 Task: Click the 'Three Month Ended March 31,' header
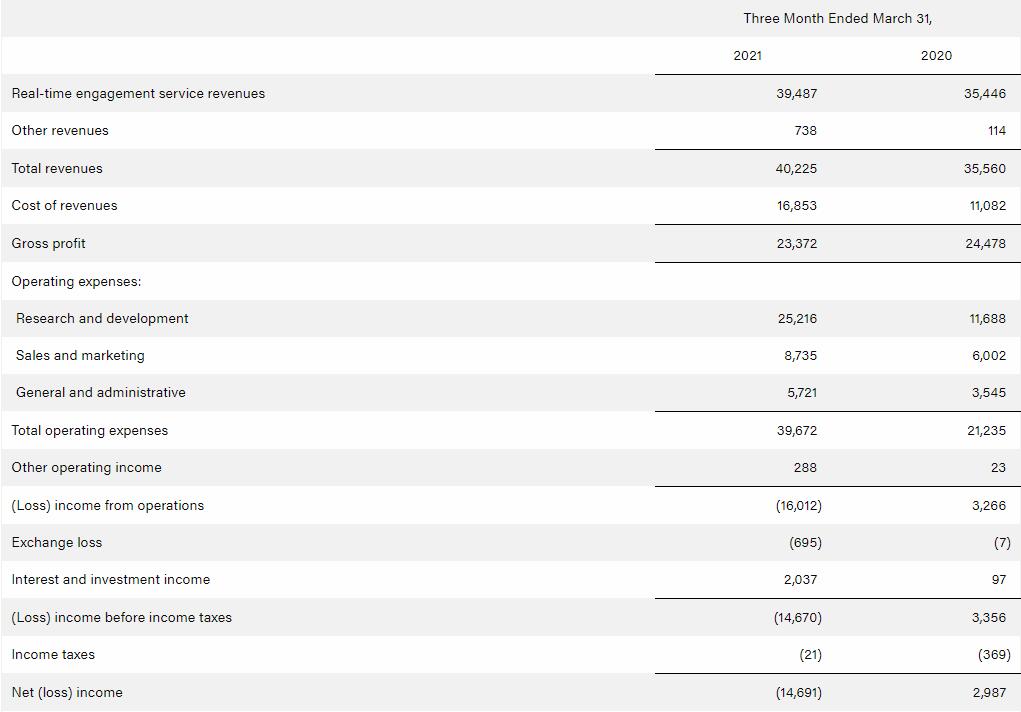tap(837, 18)
